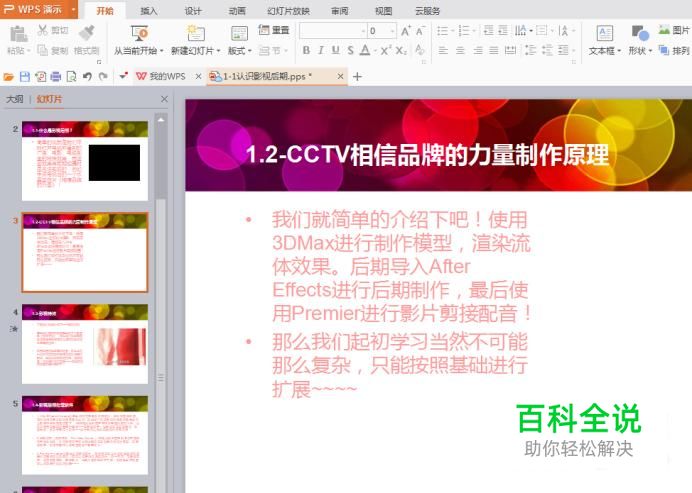692x493 pixels.
Task: Click the open folder icon in quick toolbar
Action: coord(8,77)
